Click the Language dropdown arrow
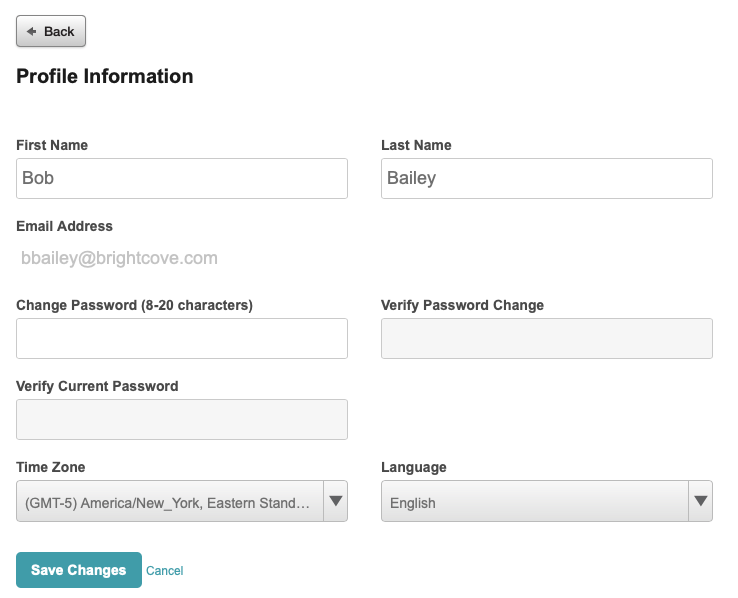 (700, 501)
